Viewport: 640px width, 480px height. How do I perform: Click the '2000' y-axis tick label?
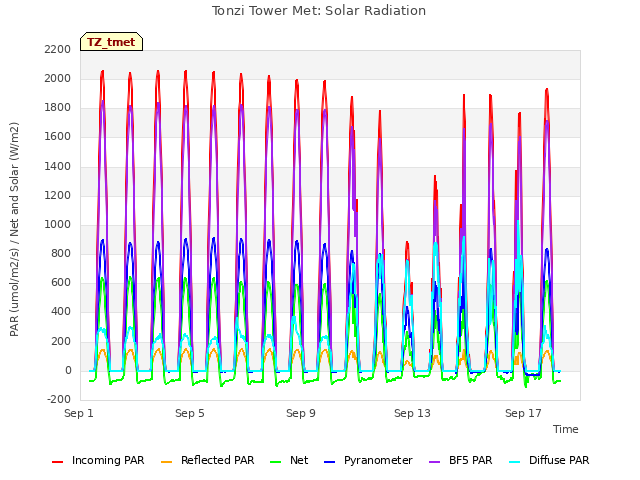pos(58,78)
